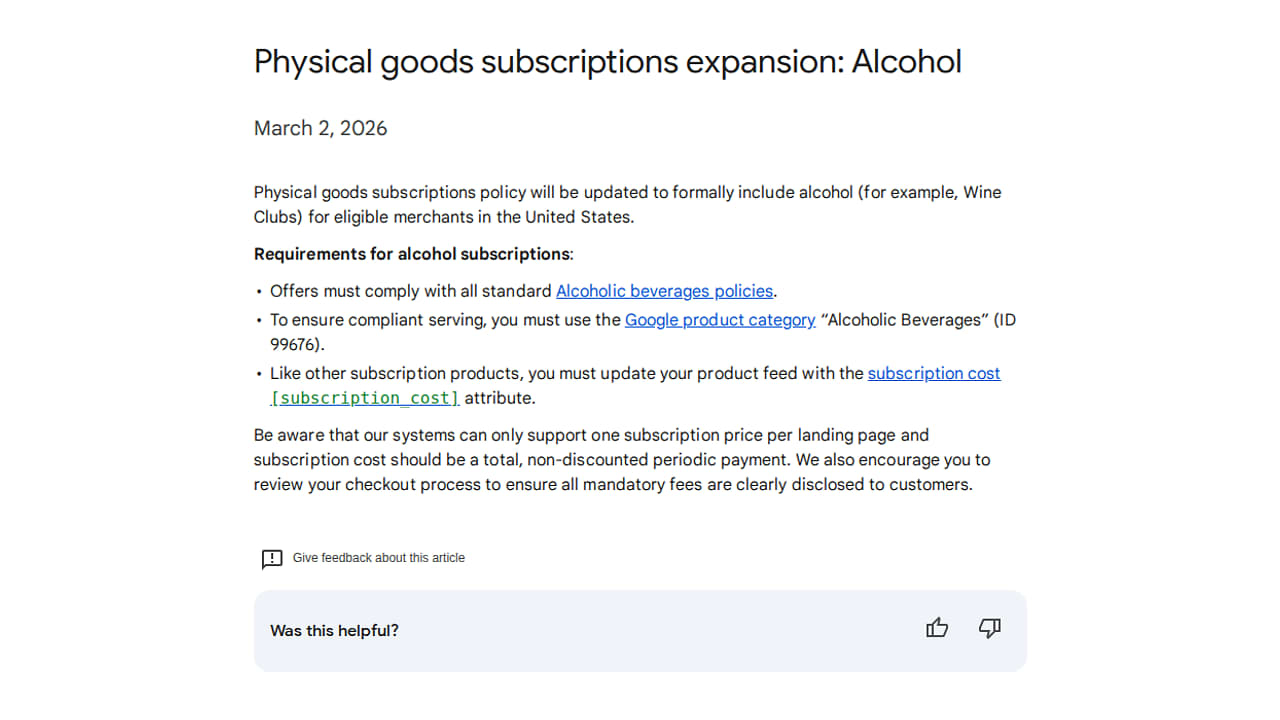Click the green [subscription_cost] attribute code
Screen dimensions: 1280x720
pos(365,398)
